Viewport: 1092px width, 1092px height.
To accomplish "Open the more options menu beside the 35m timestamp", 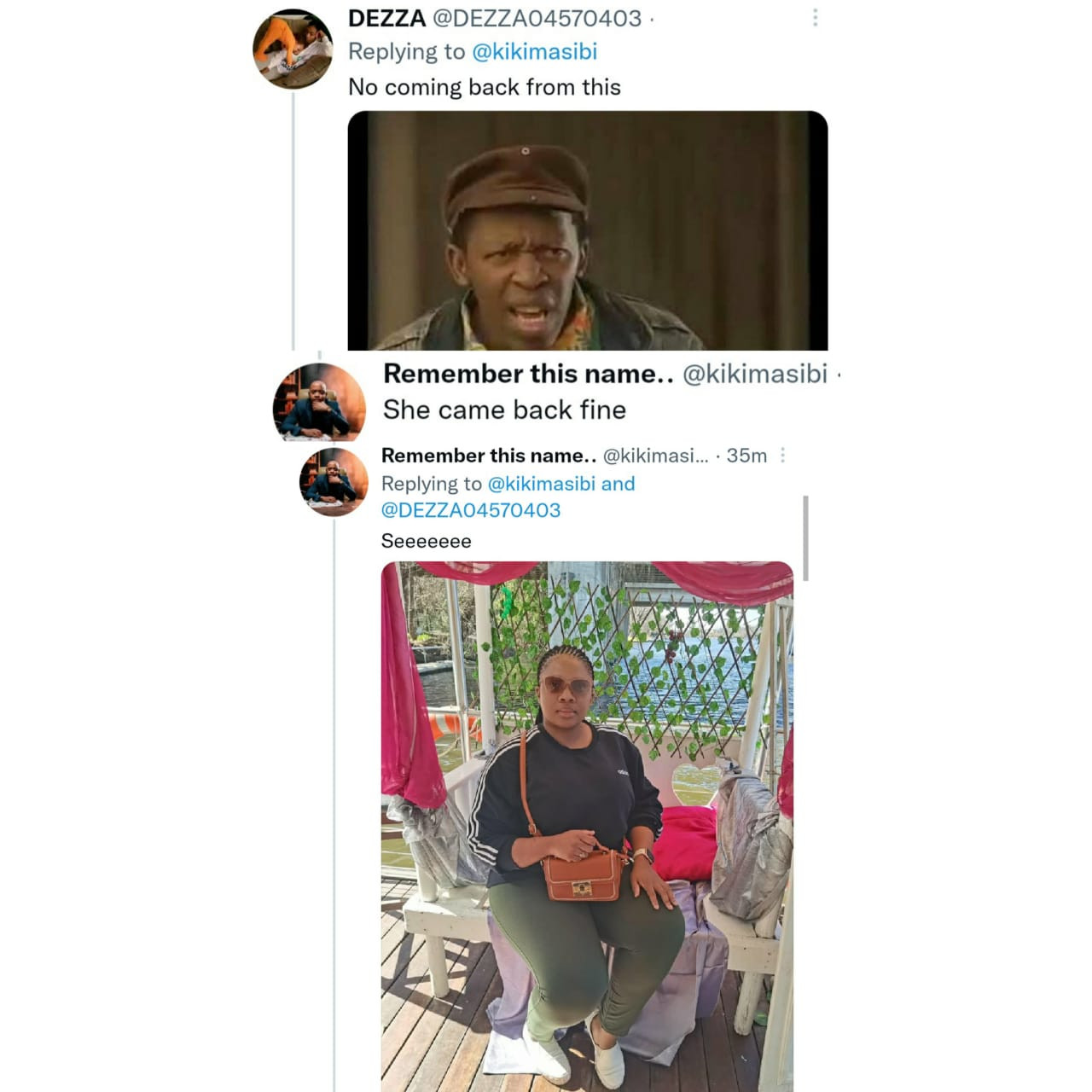I will (x=782, y=456).
